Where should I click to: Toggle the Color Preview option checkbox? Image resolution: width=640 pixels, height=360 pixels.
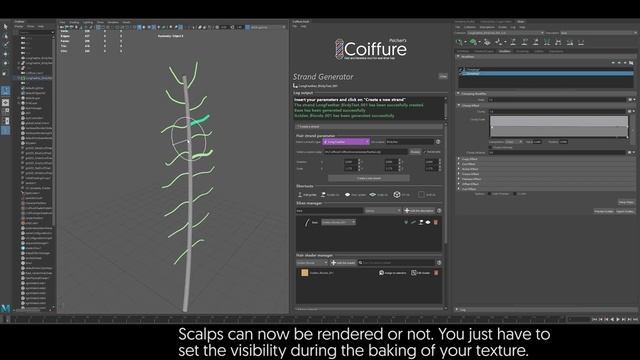coord(489,194)
